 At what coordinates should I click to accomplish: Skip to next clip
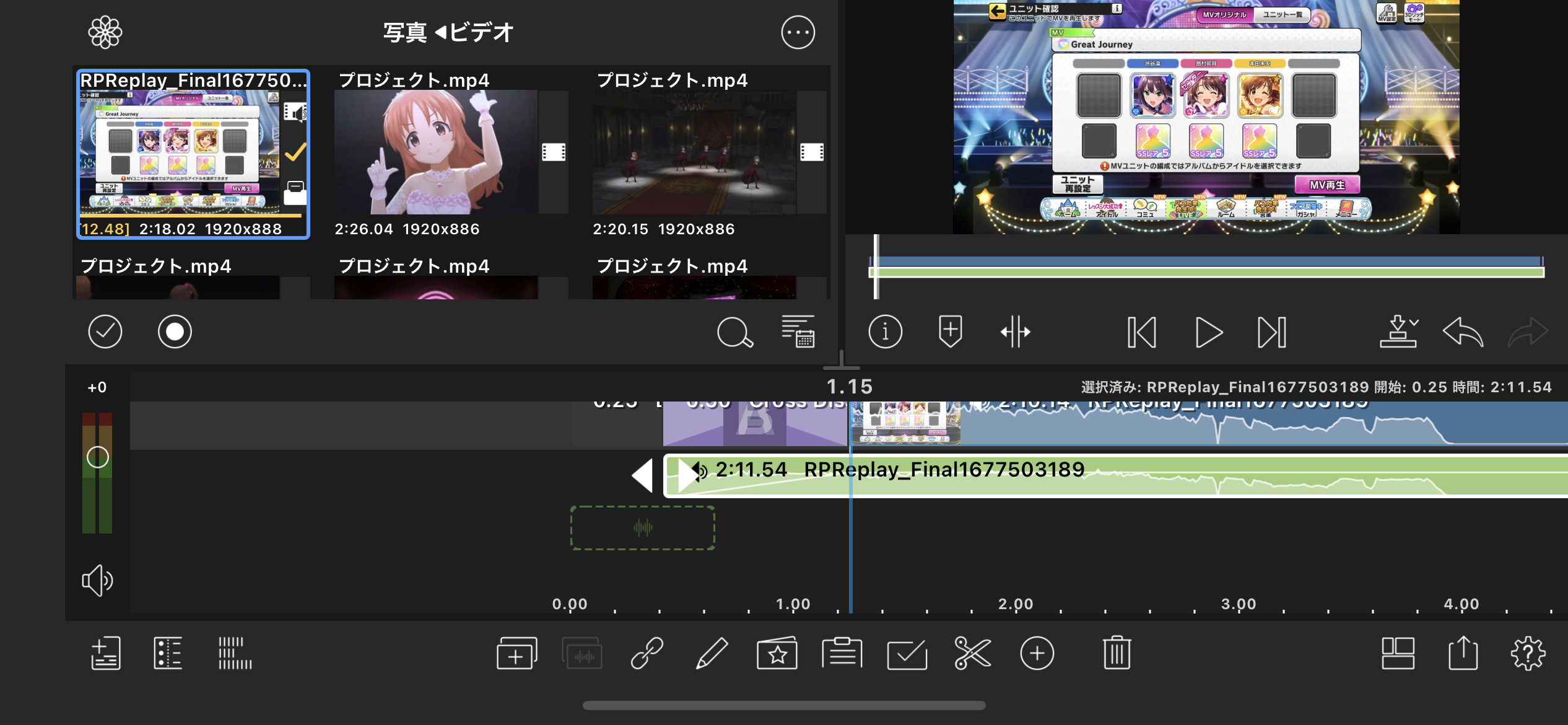point(1272,333)
